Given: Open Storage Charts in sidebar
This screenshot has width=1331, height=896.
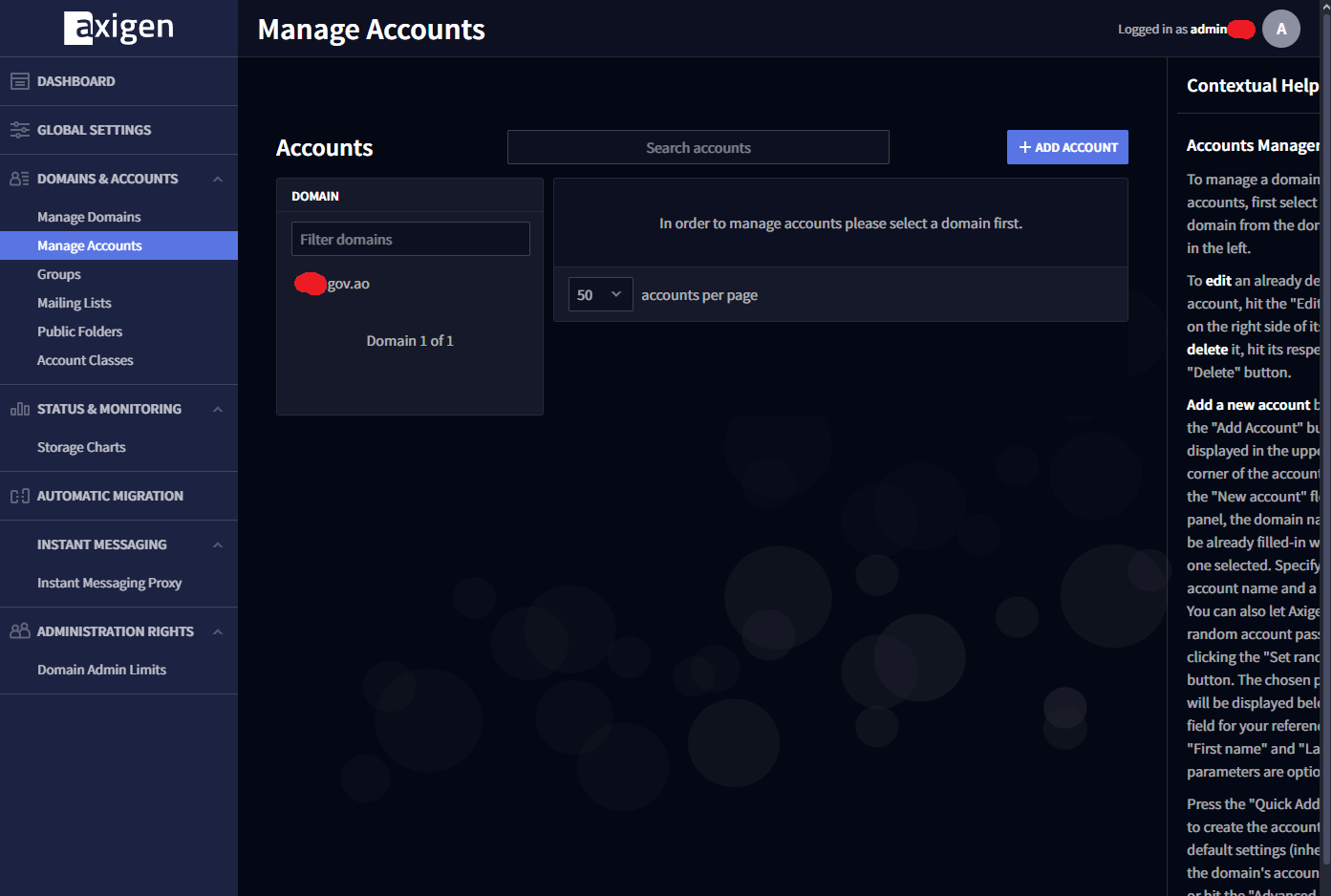Looking at the screenshot, I should tap(81, 447).
